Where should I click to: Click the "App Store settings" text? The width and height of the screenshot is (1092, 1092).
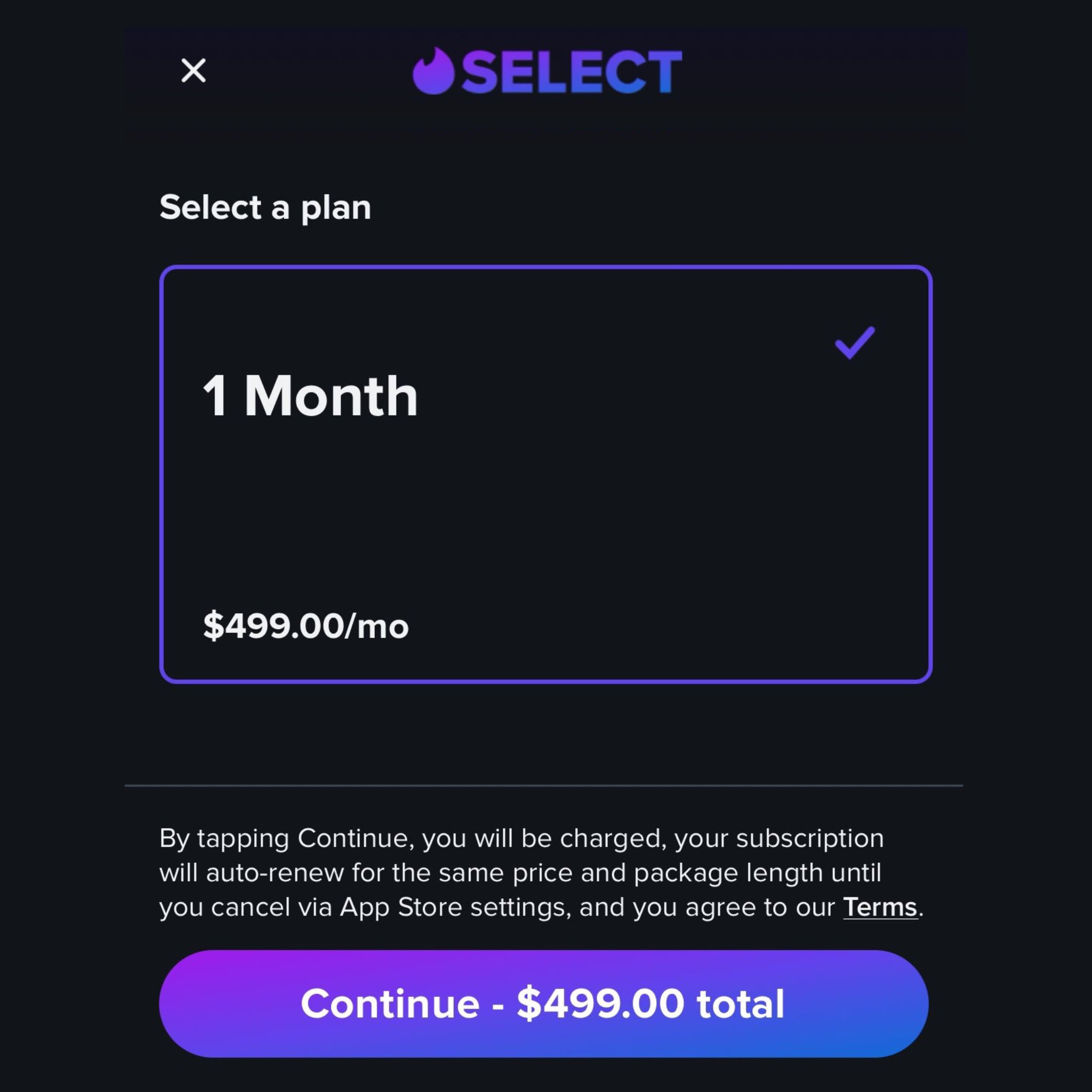point(454,907)
